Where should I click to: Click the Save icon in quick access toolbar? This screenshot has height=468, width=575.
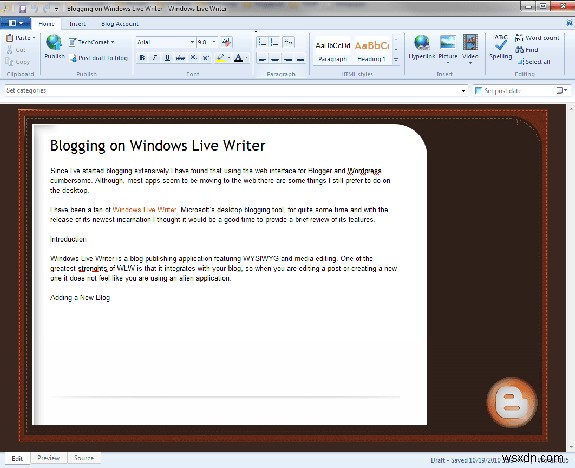coord(23,8)
